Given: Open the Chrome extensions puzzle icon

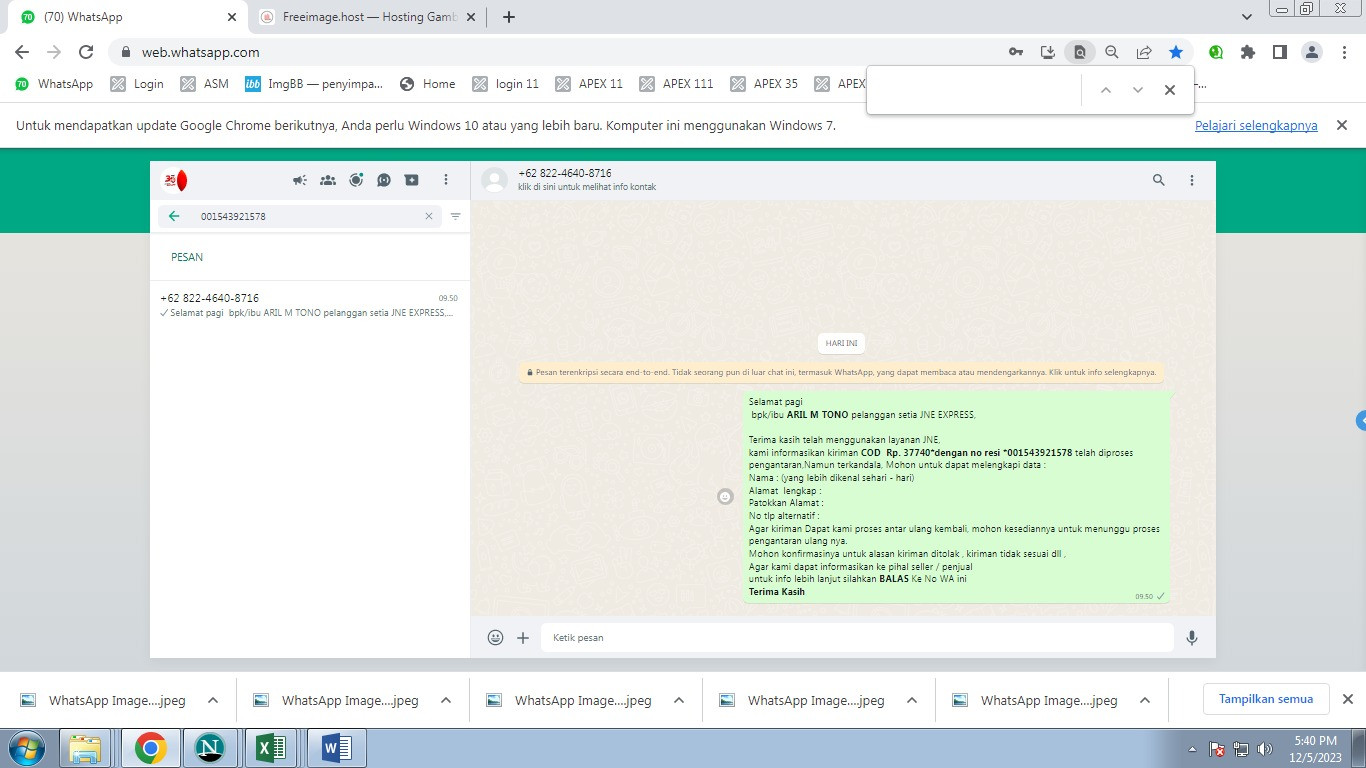Looking at the screenshot, I should [1248, 52].
